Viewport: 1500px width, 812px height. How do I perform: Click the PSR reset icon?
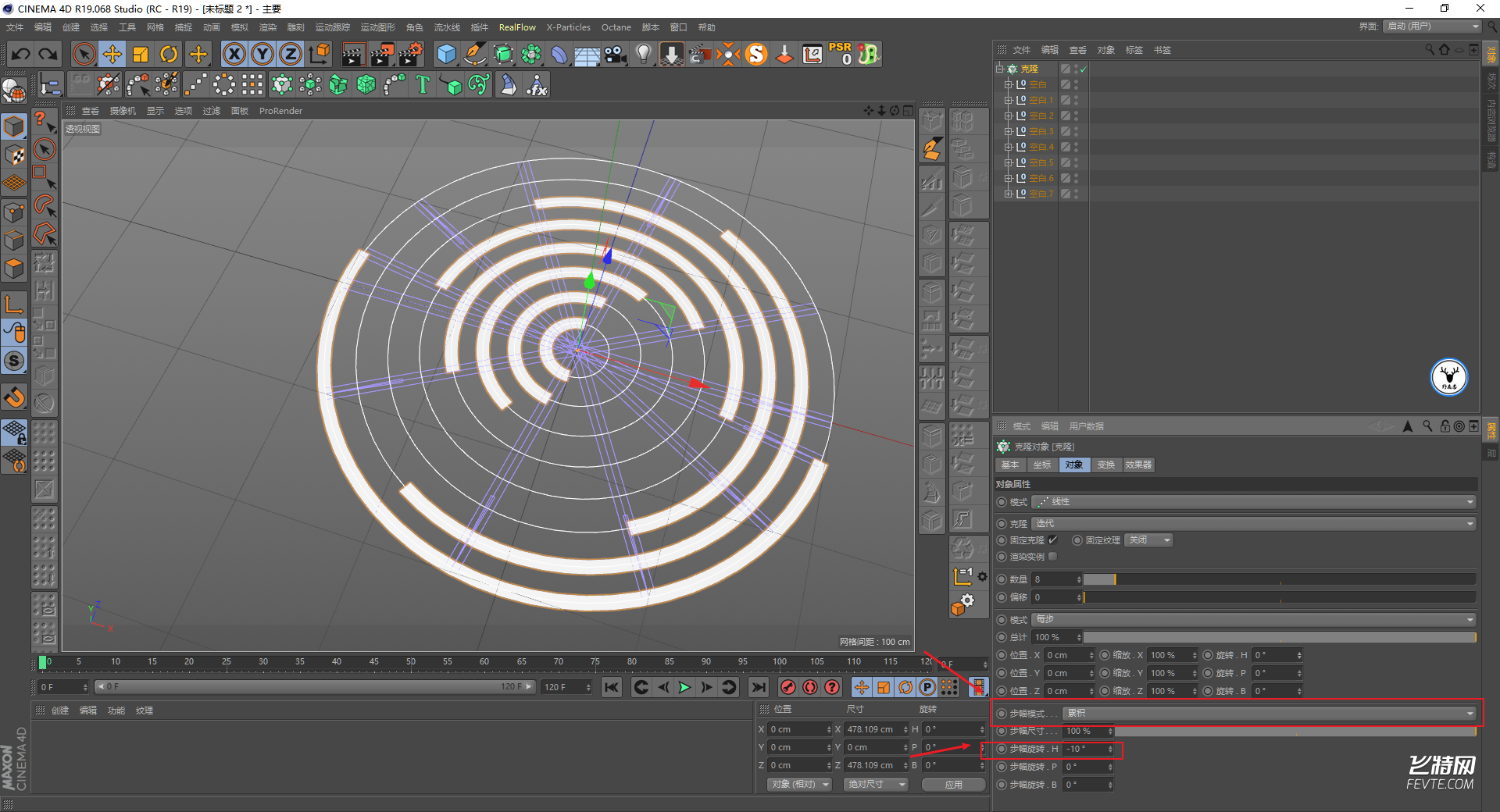[x=841, y=54]
